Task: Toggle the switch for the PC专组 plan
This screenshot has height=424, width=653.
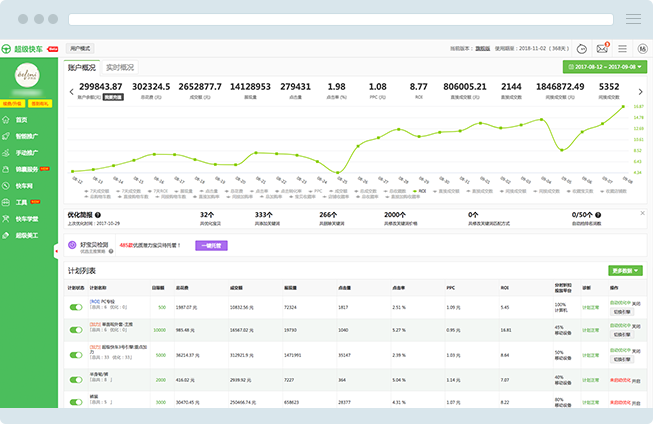Action: [x=76, y=308]
